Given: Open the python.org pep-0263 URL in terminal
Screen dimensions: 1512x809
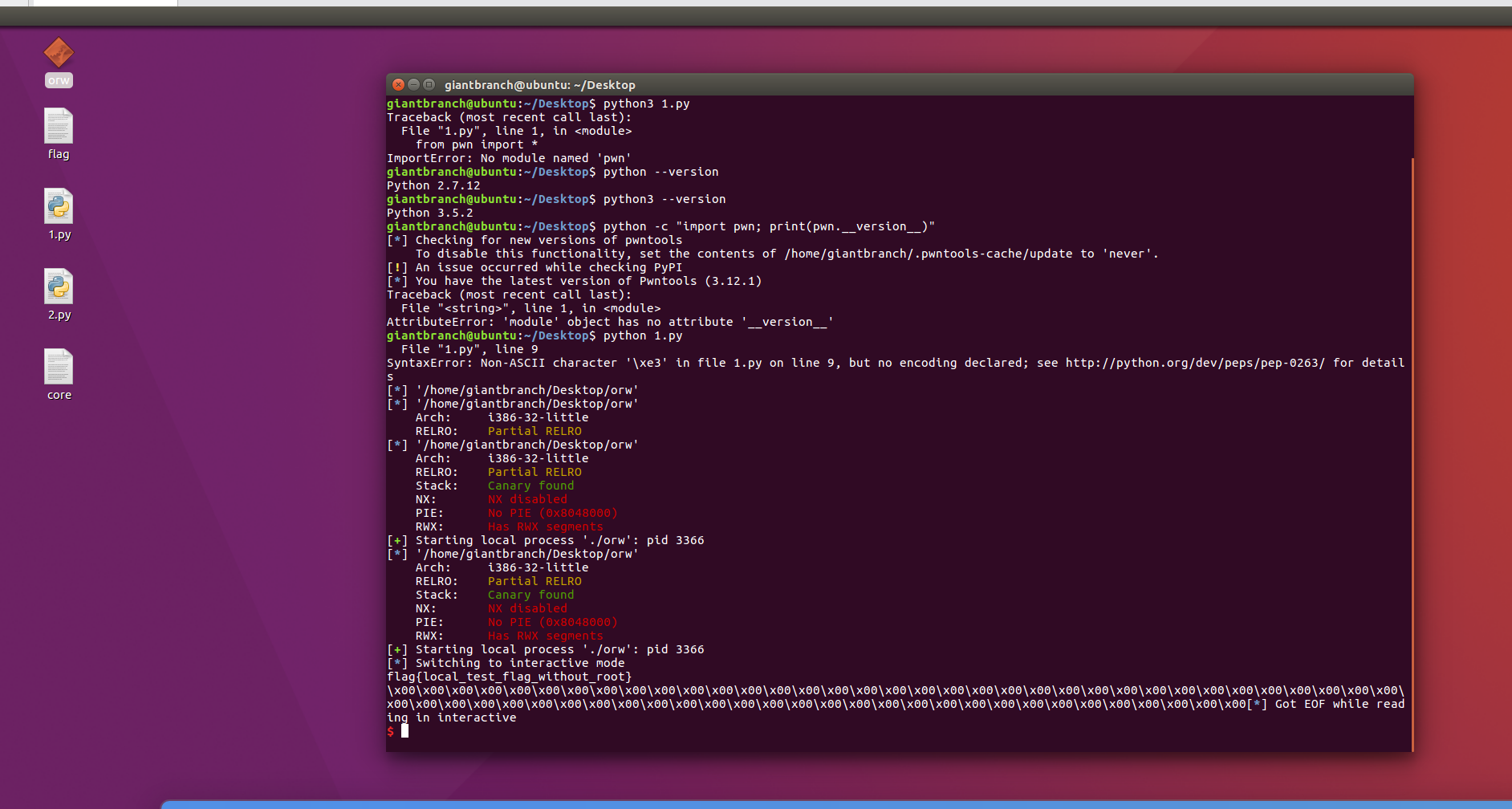Looking at the screenshot, I should tap(1194, 363).
